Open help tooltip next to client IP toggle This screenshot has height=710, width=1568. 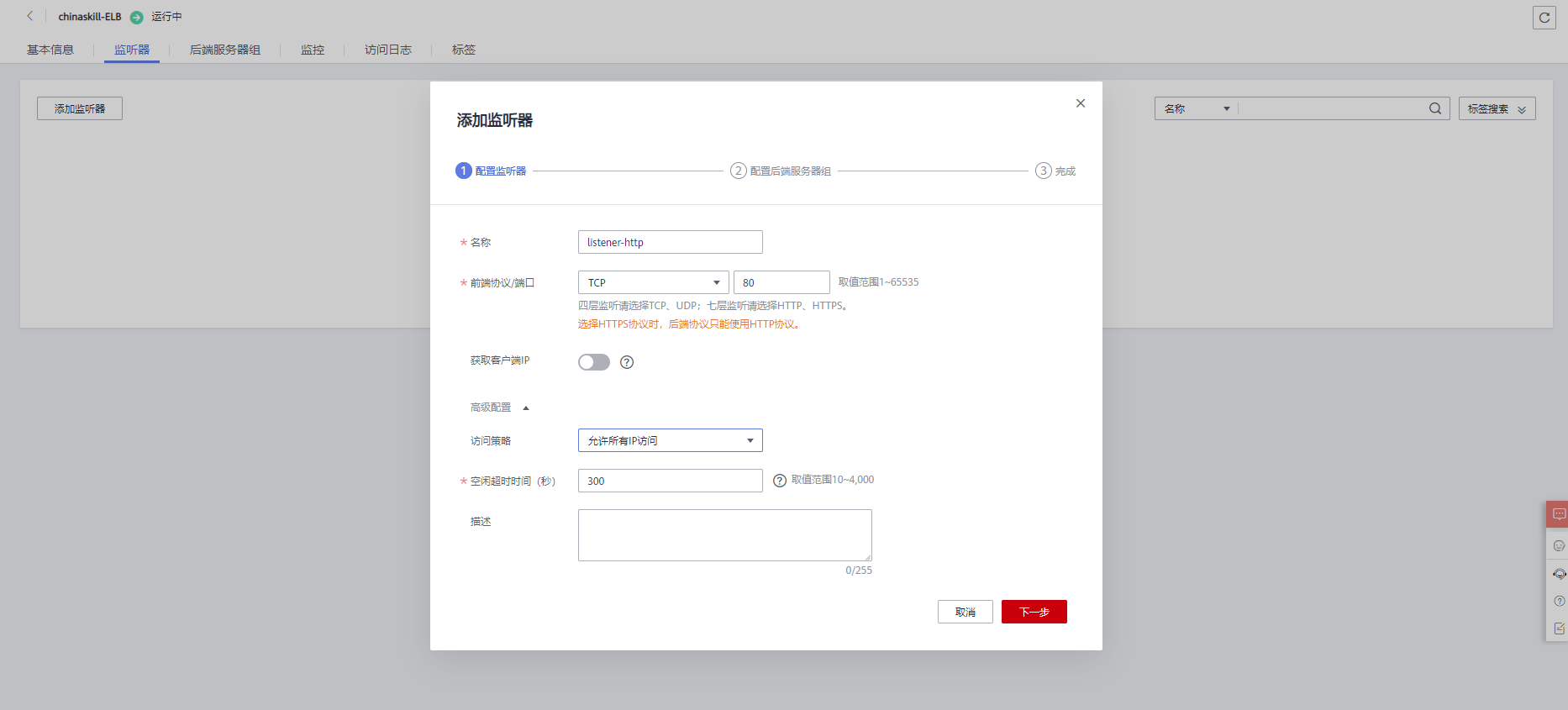coord(627,362)
